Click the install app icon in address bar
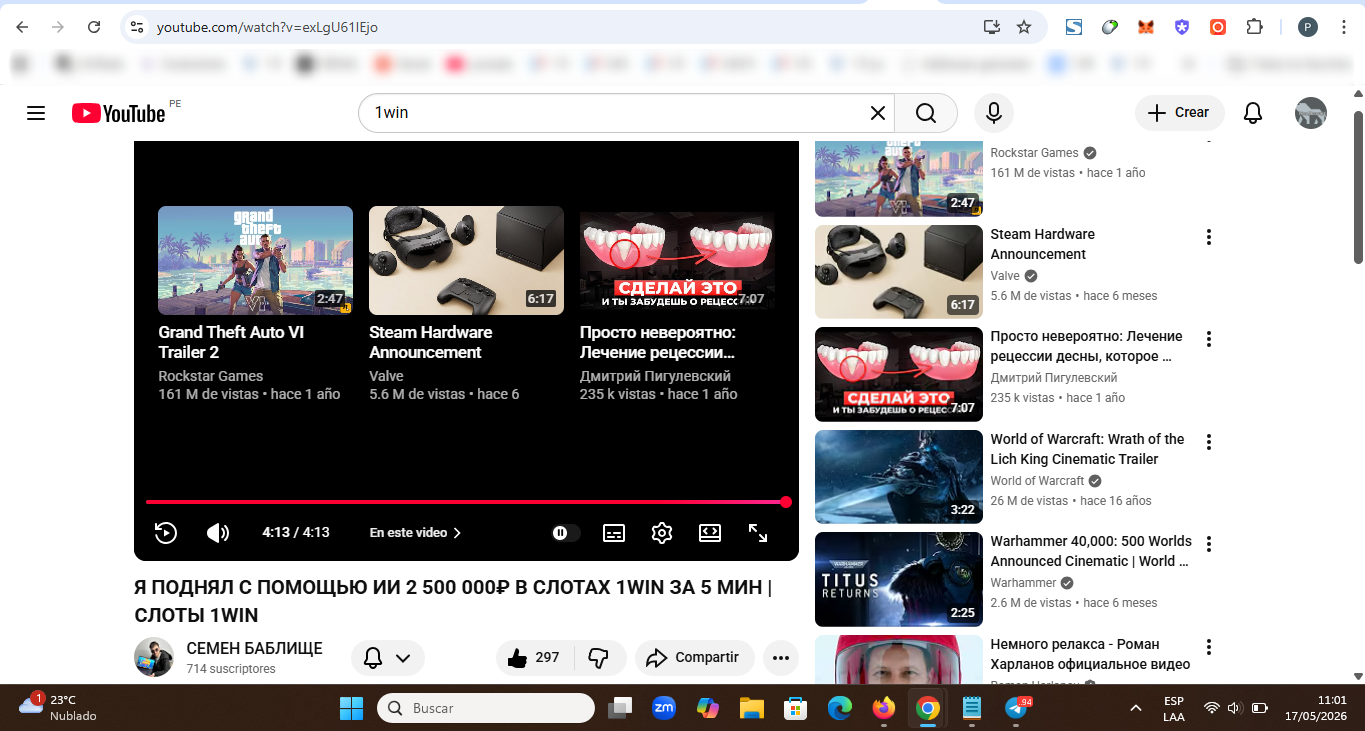Viewport: 1365px width, 731px height. (992, 27)
